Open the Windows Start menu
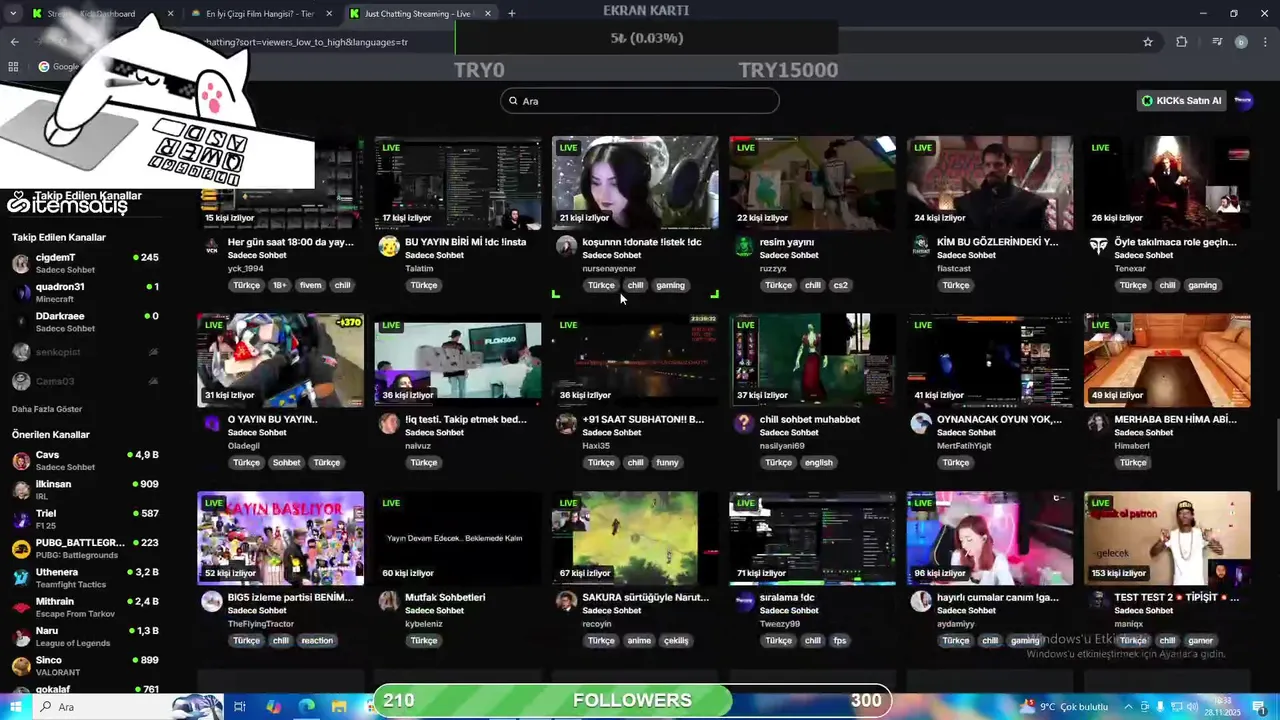The height and width of the screenshot is (720, 1280). [x=14, y=707]
